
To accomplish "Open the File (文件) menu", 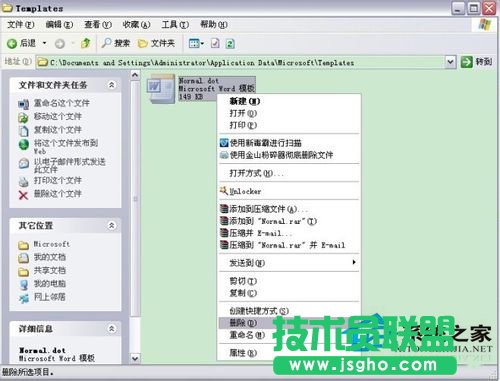I will click(21, 25).
